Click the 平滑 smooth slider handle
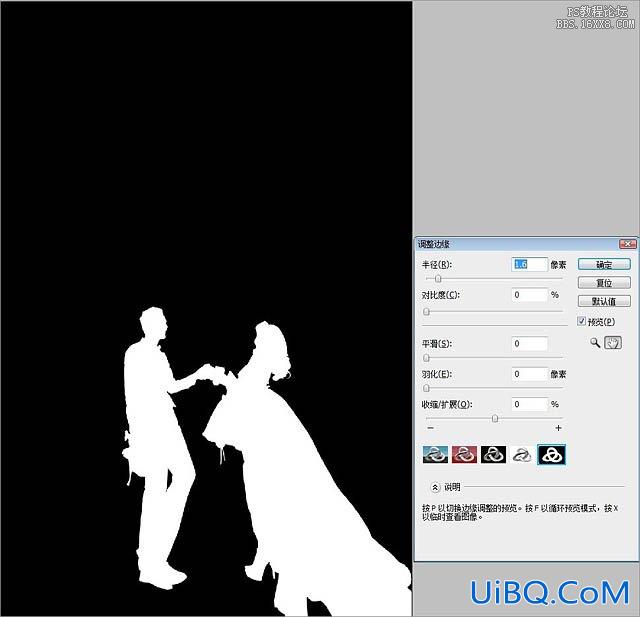This screenshot has width=640, height=617. 427,358
